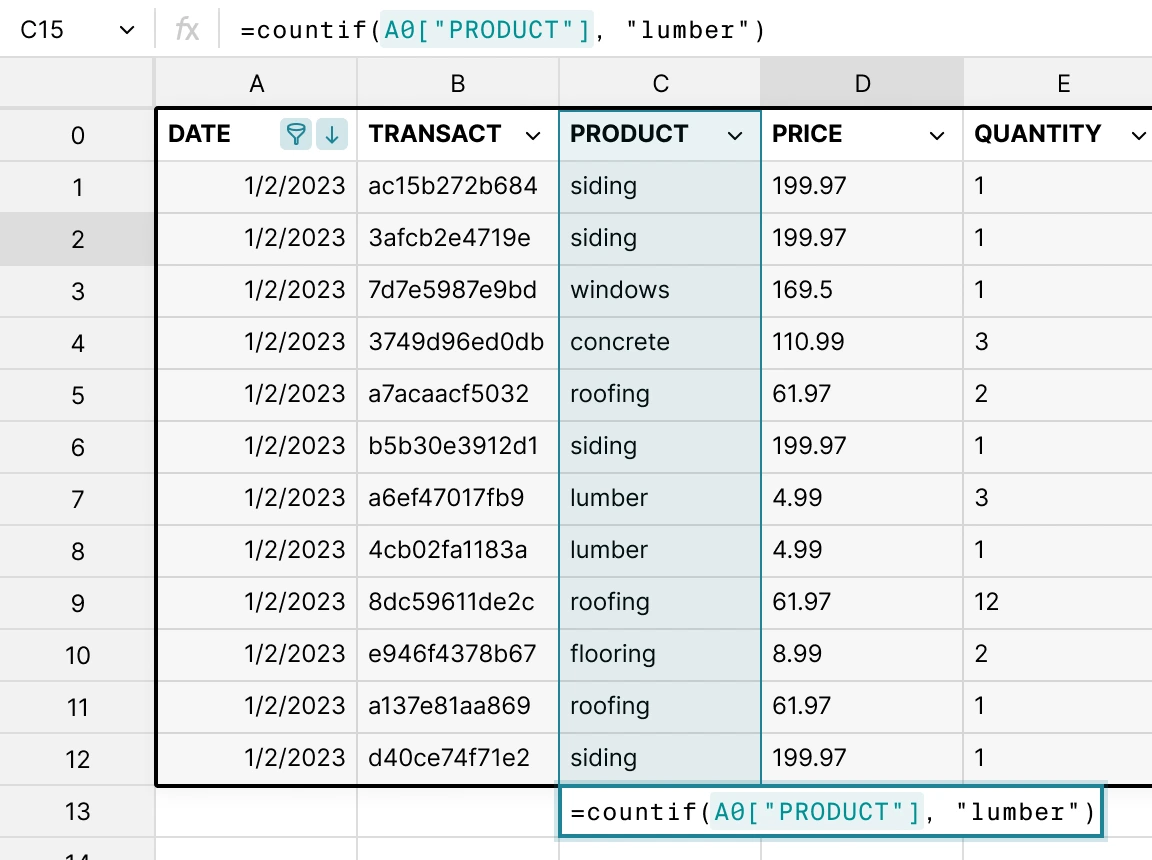Click the fx function icon
The image size is (1152, 860).
(187, 30)
